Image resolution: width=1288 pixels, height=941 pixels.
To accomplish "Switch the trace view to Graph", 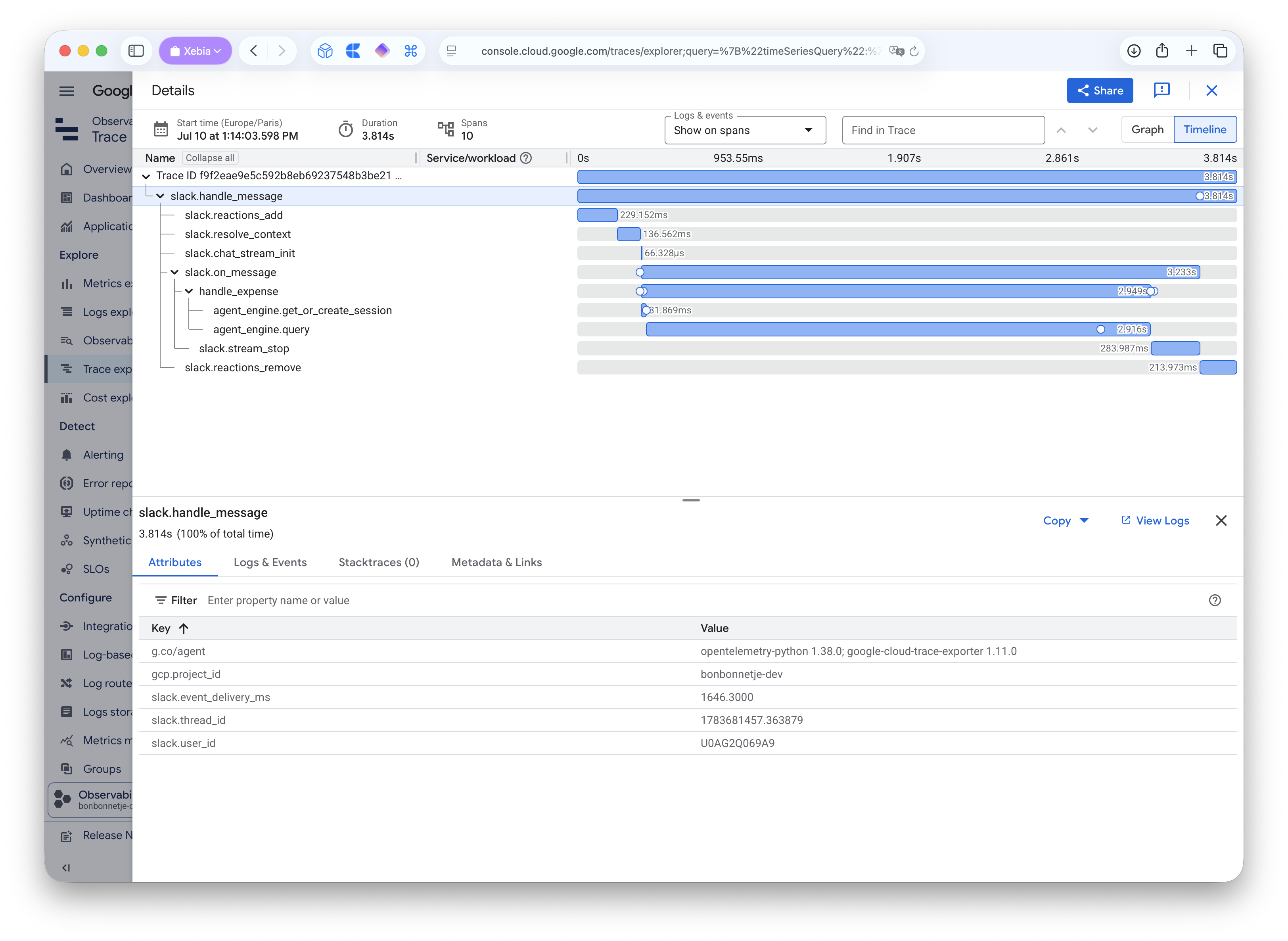I will (x=1147, y=130).
